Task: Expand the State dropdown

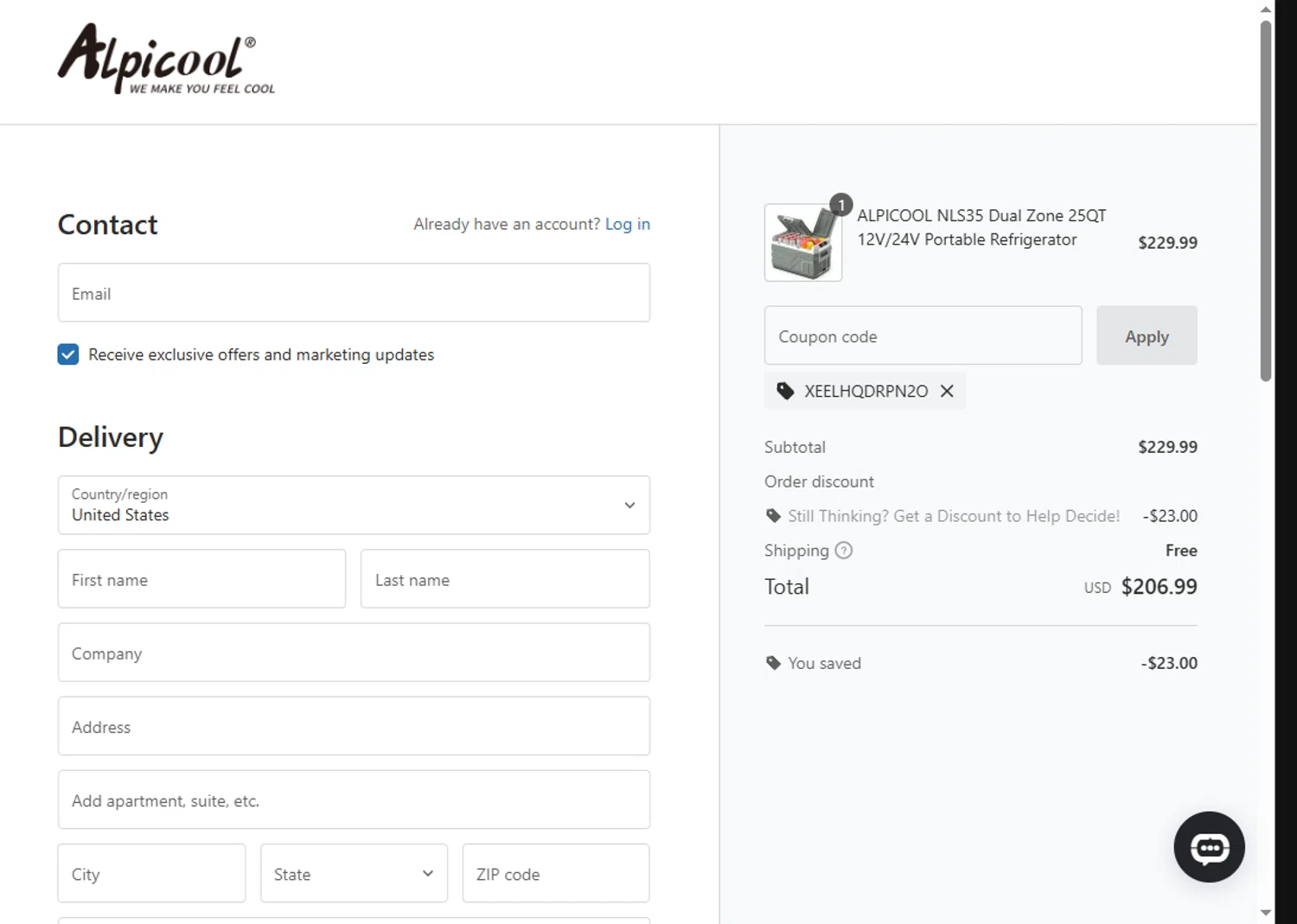Action: tap(354, 873)
